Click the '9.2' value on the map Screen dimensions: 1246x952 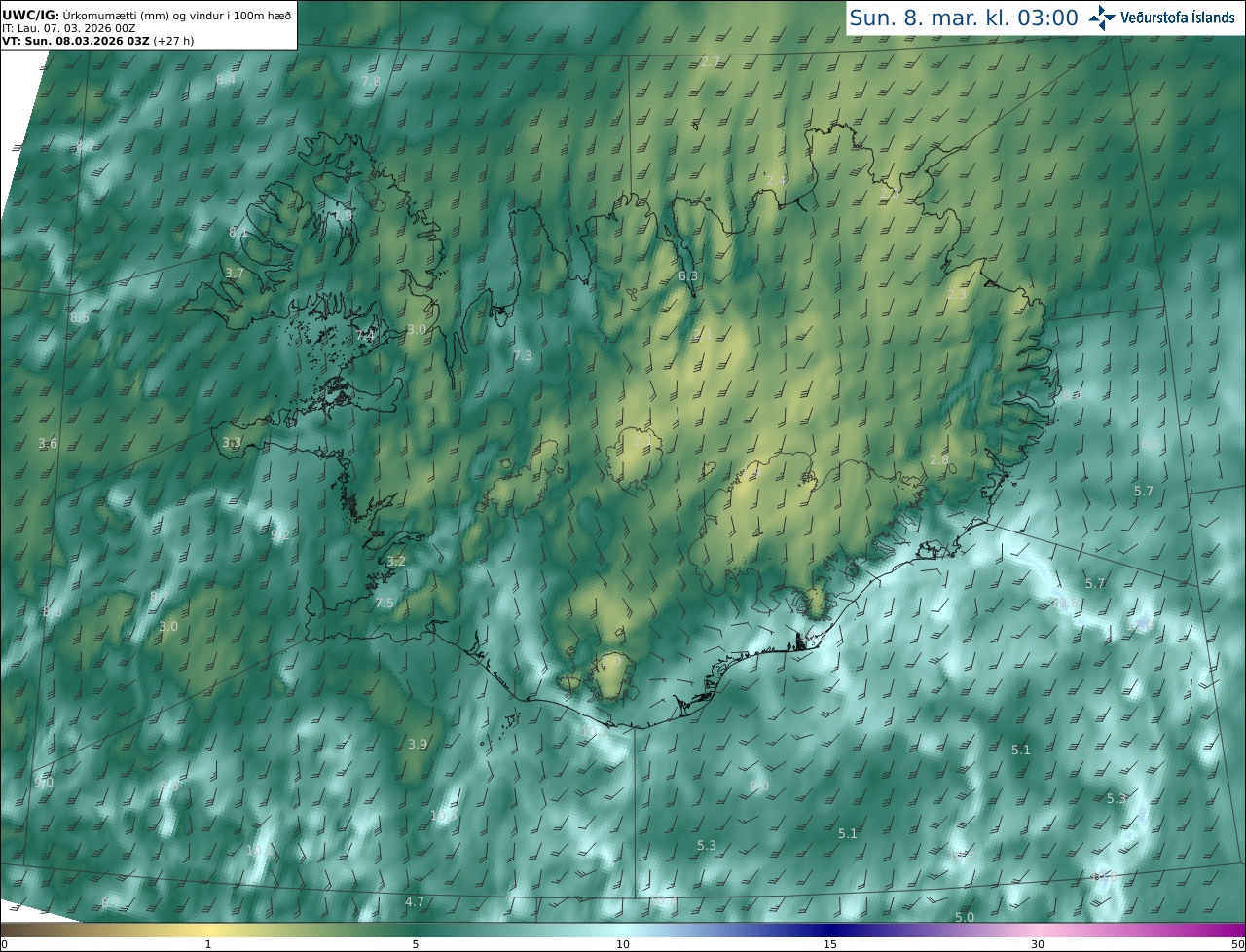click(x=280, y=534)
